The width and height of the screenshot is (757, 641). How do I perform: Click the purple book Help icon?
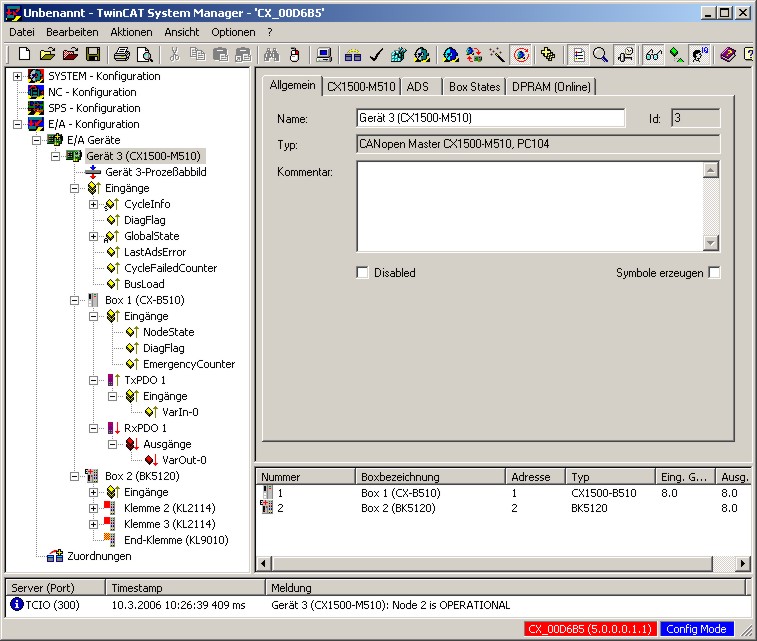(x=728, y=55)
